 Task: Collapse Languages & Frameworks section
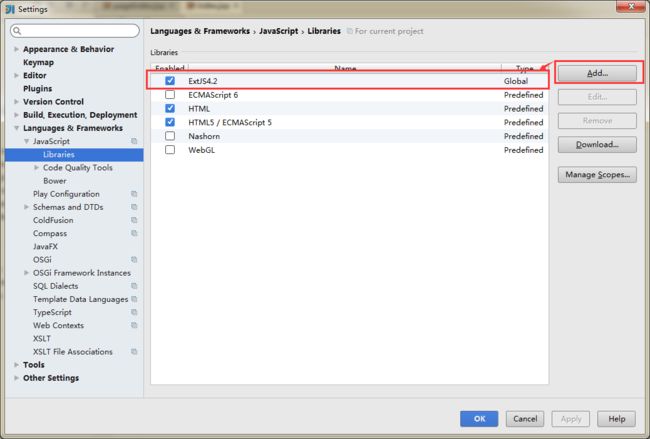[x=17, y=128]
